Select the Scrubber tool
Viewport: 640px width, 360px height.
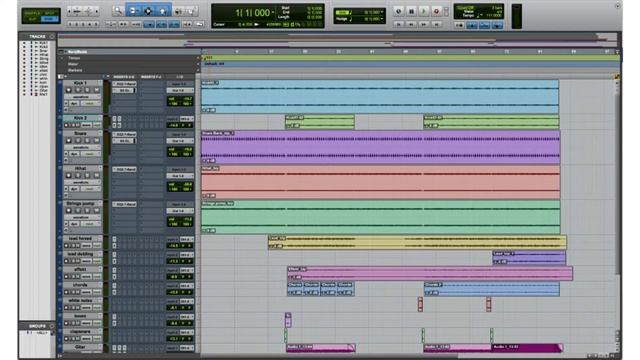pos(179,11)
